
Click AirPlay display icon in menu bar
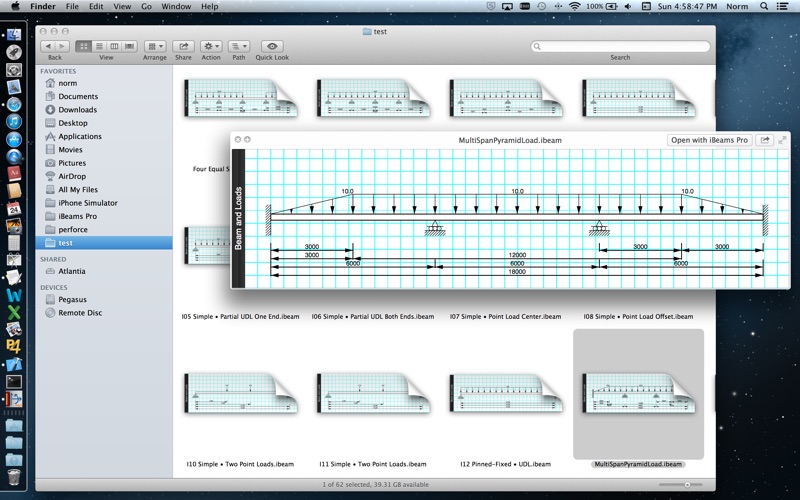click(507, 6)
